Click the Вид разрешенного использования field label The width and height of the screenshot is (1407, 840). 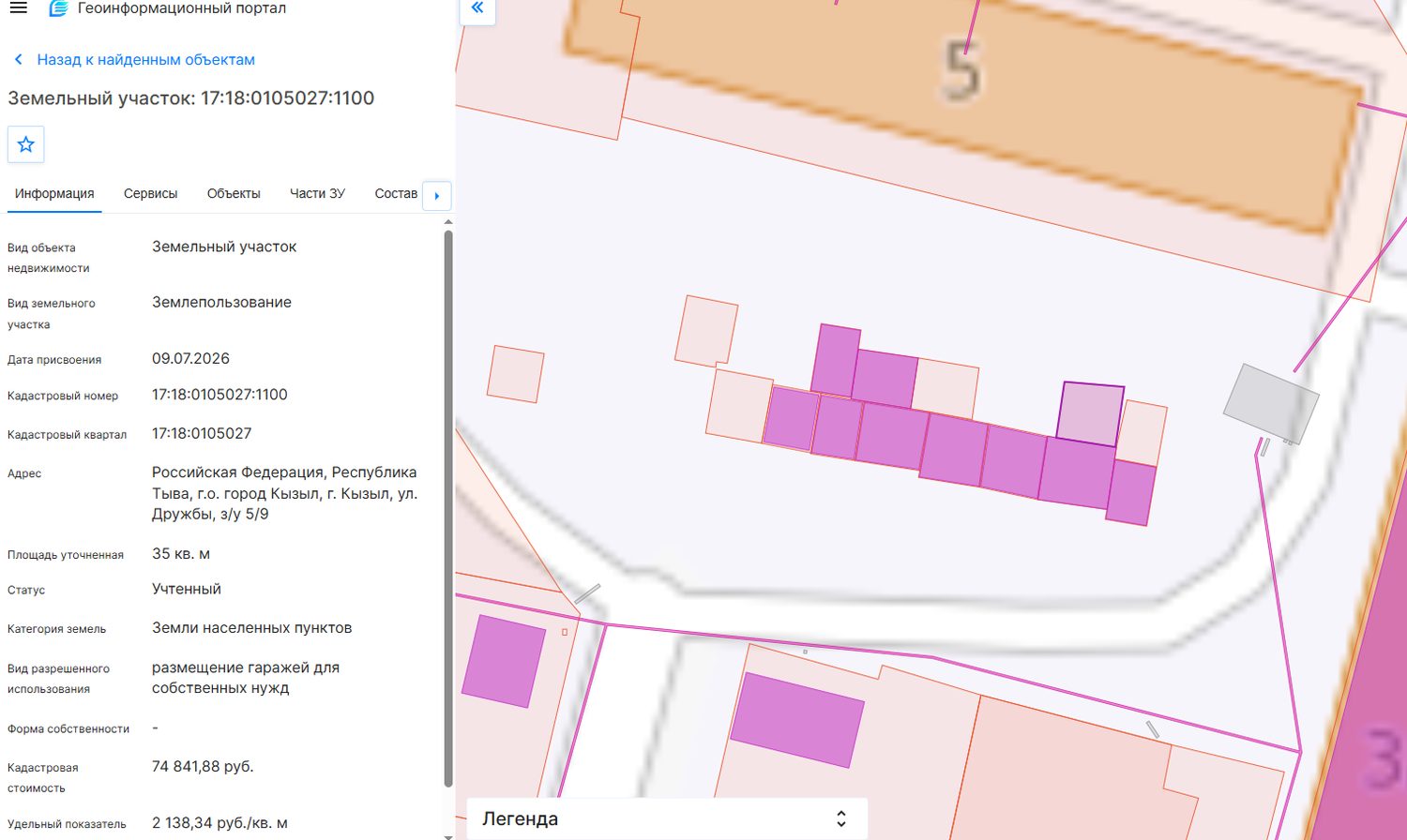click(58, 679)
